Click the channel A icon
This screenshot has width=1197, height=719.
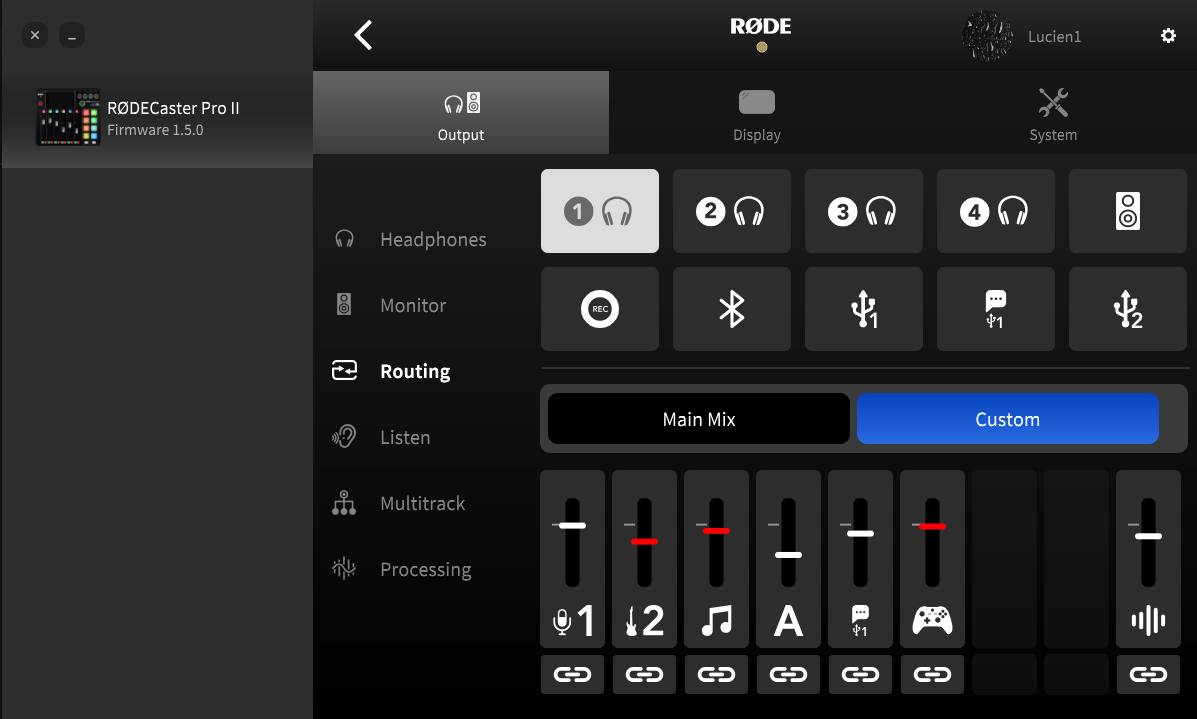point(788,621)
